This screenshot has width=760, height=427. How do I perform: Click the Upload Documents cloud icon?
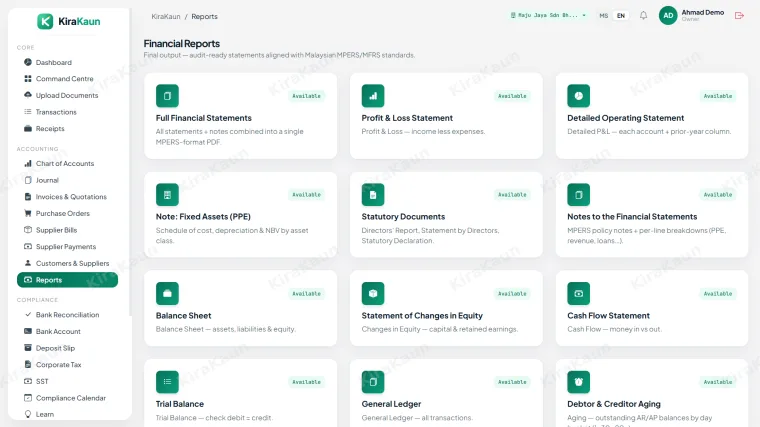pyautogui.click(x=28, y=95)
